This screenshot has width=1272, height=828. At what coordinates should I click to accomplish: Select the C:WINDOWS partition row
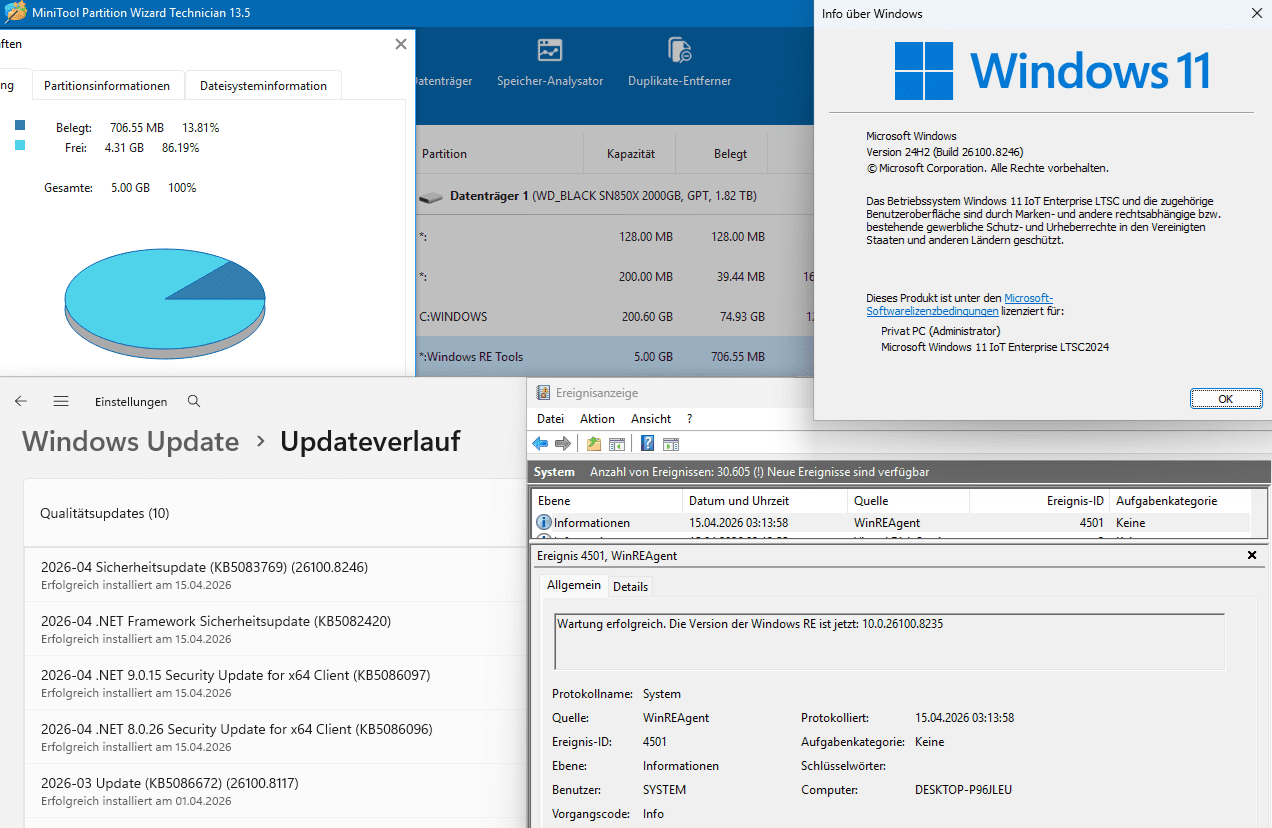click(615, 316)
